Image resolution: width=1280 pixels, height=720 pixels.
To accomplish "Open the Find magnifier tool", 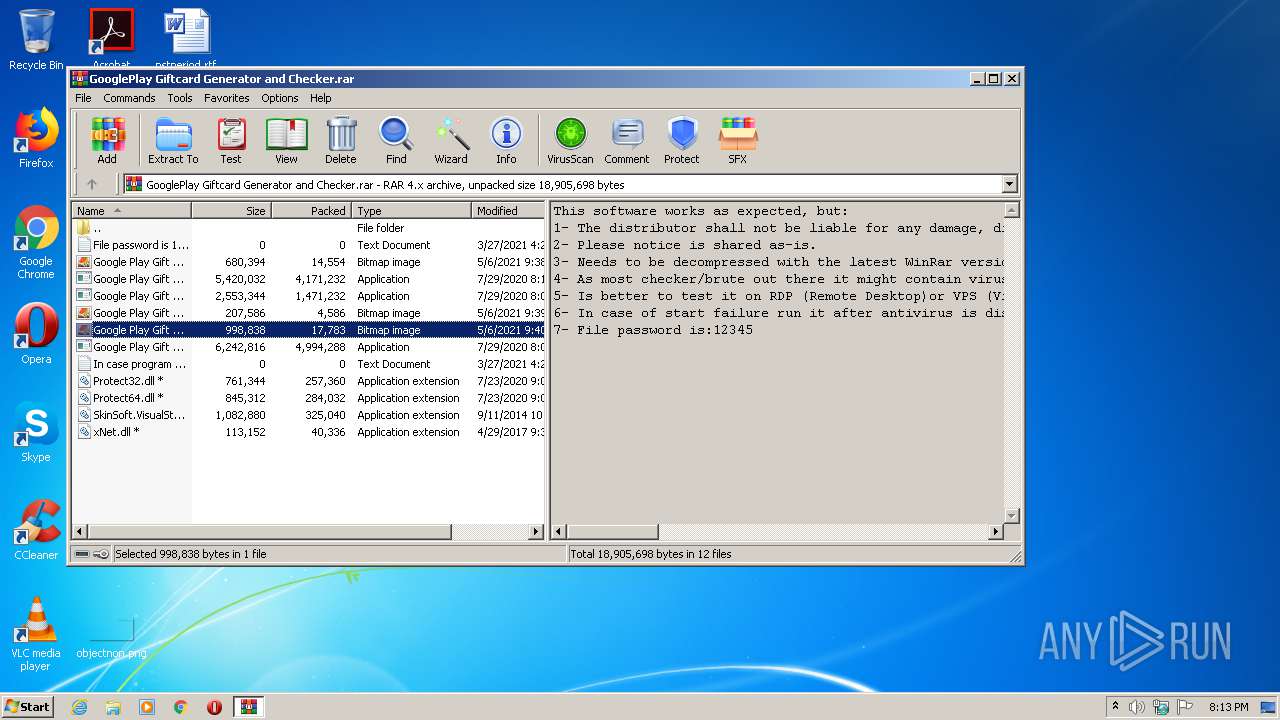I will coord(396,140).
